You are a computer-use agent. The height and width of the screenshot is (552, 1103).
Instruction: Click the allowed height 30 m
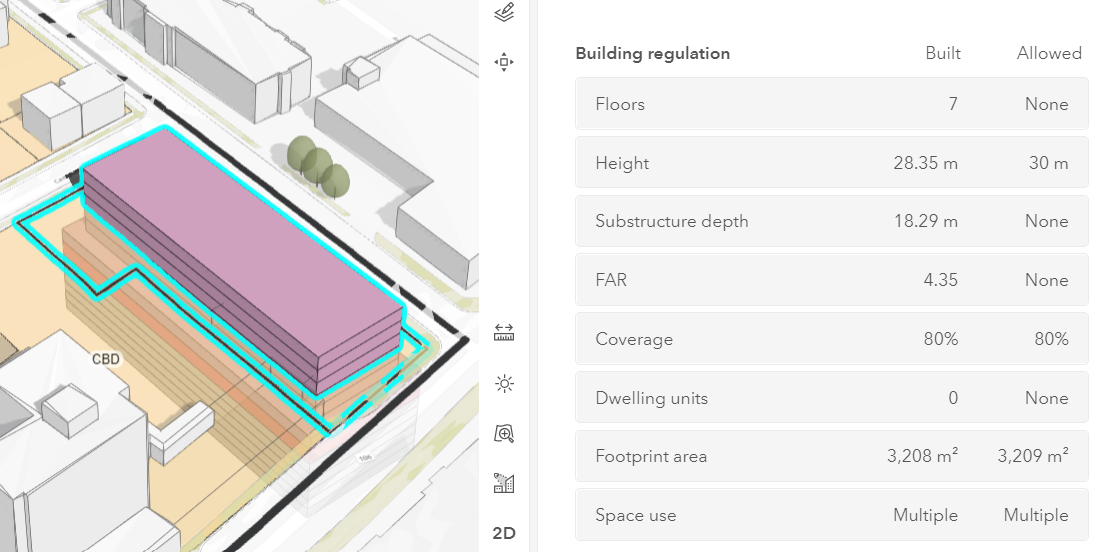point(1048,163)
